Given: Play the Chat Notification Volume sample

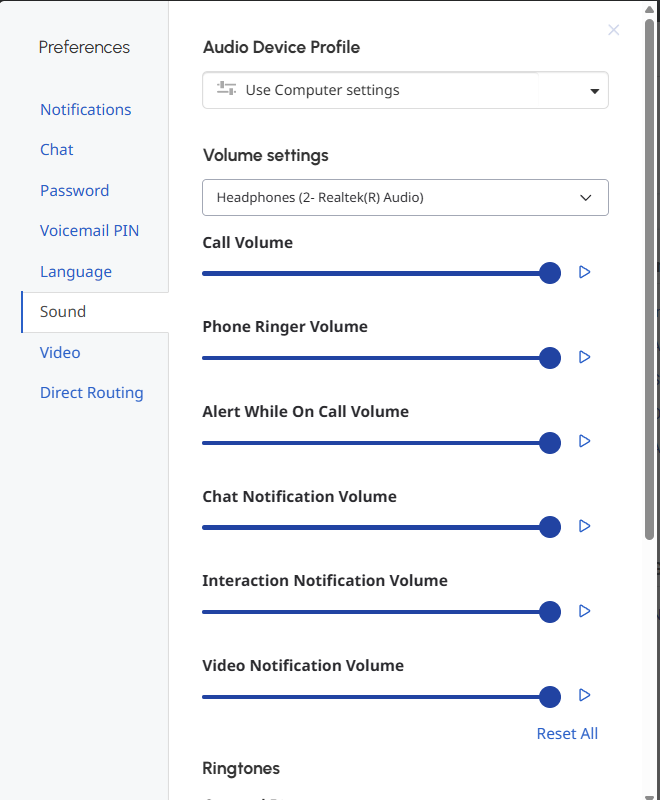Looking at the screenshot, I should point(585,526).
